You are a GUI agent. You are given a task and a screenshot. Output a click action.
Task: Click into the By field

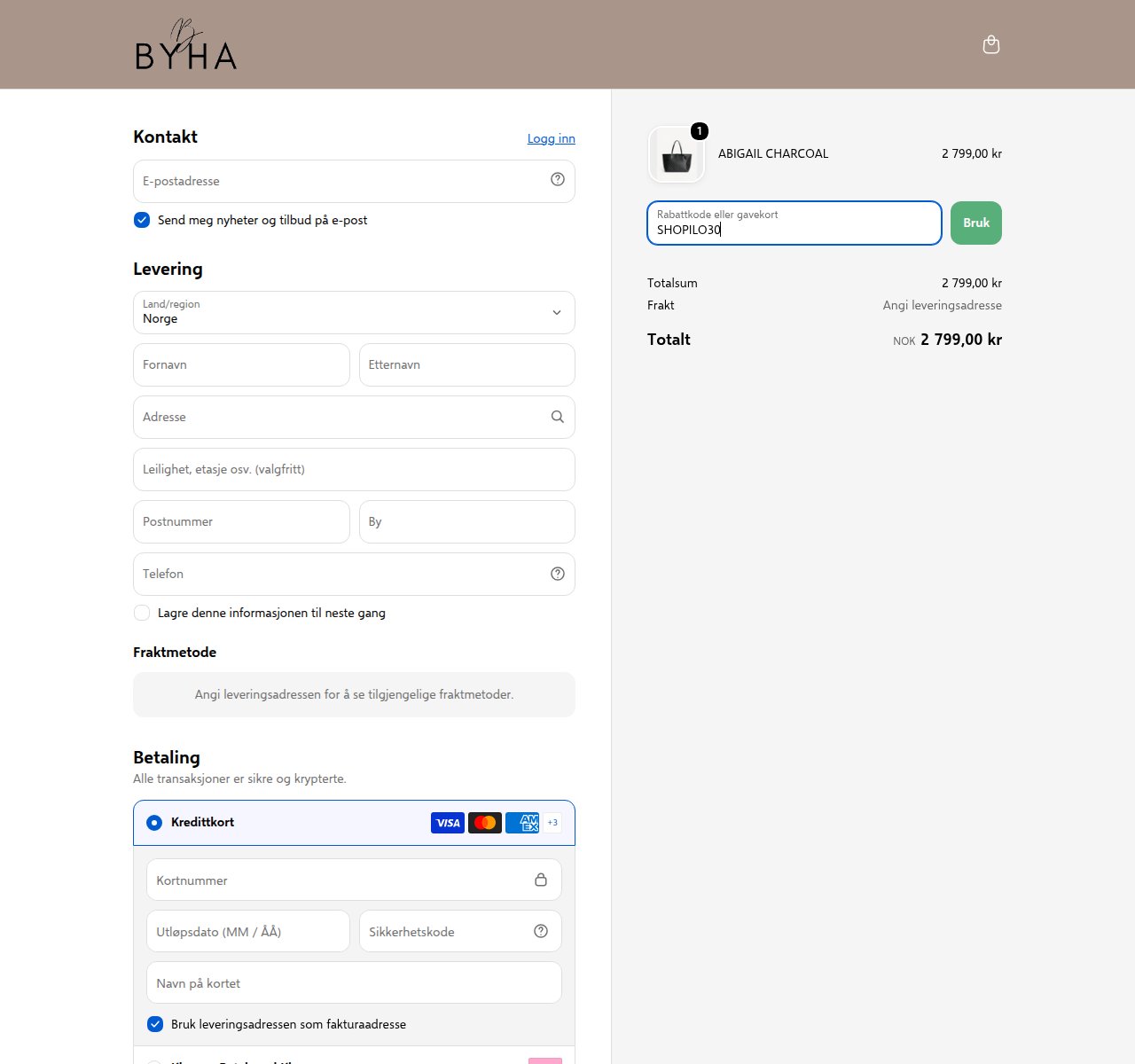(467, 521)
